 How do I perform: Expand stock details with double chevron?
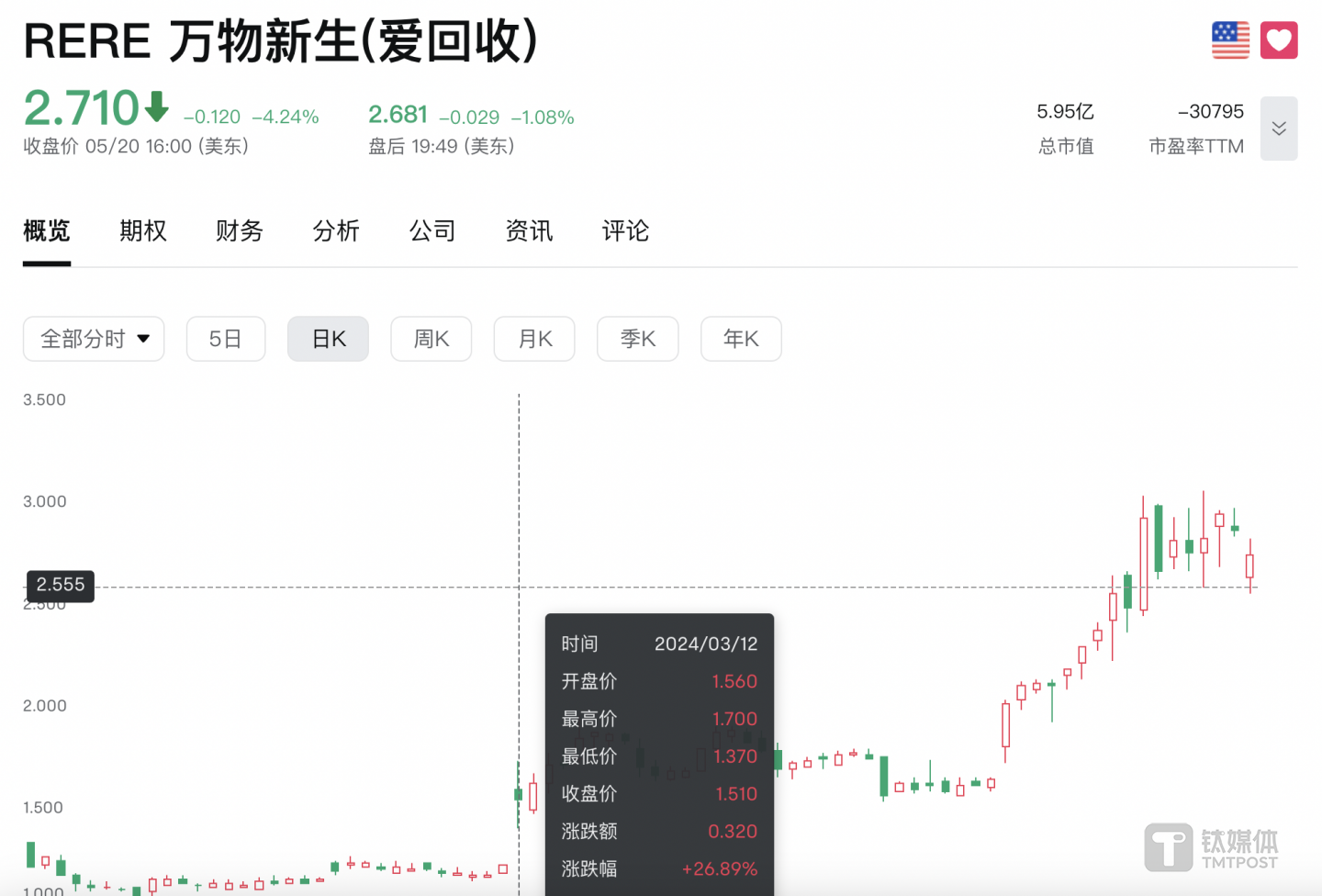pos(1278,129)
